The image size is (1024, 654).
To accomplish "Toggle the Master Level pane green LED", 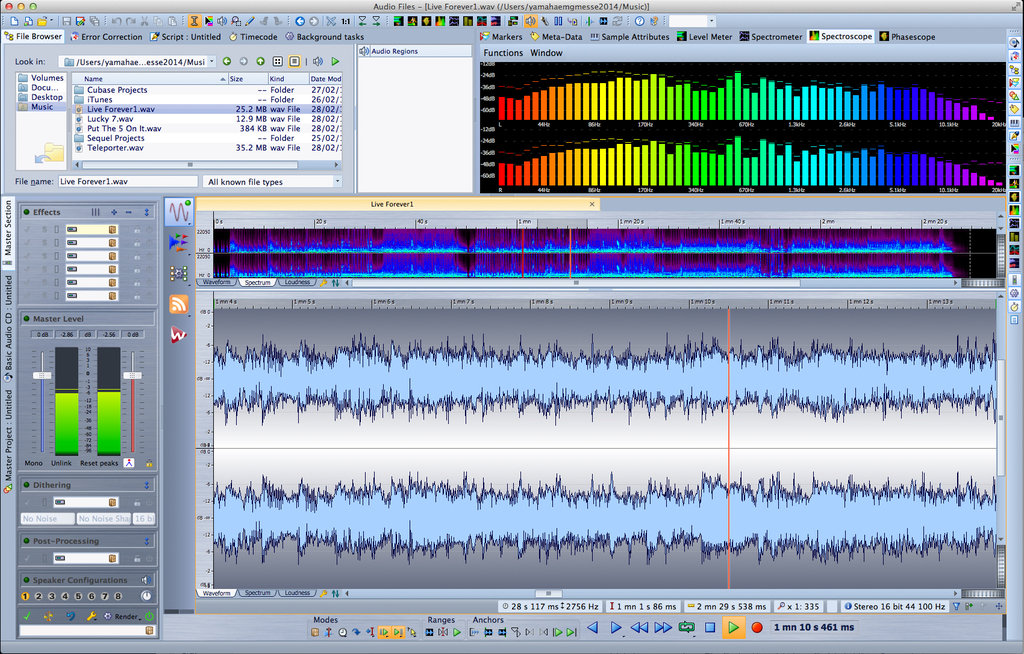I will [x=26, y=319].
